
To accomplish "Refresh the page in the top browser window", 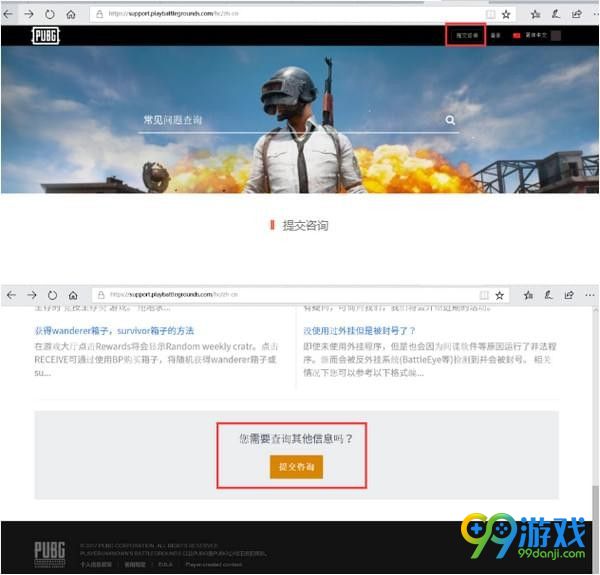I will [50, 15].
